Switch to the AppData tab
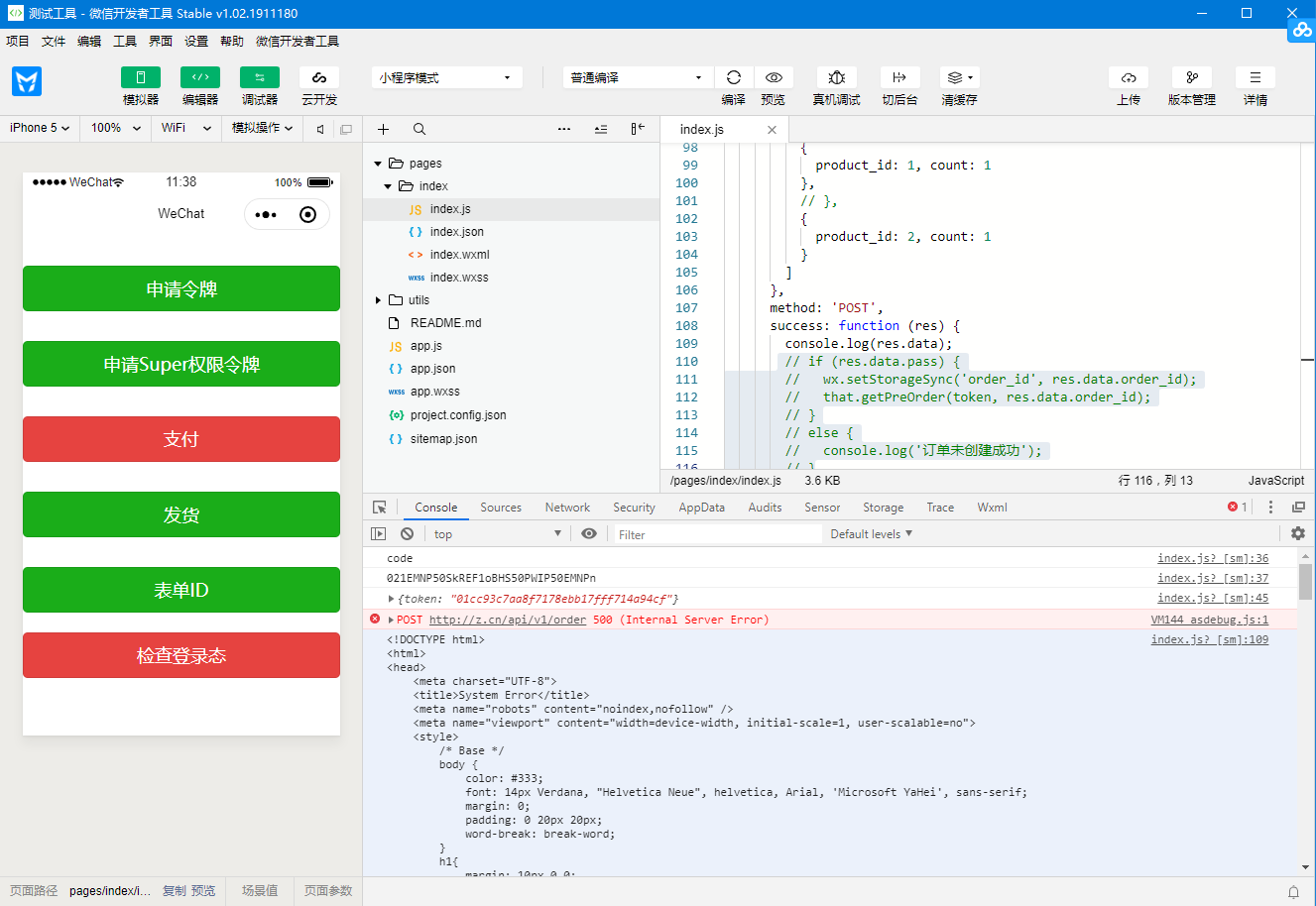Screen dimensions: 1316x906 click(702, 508)
